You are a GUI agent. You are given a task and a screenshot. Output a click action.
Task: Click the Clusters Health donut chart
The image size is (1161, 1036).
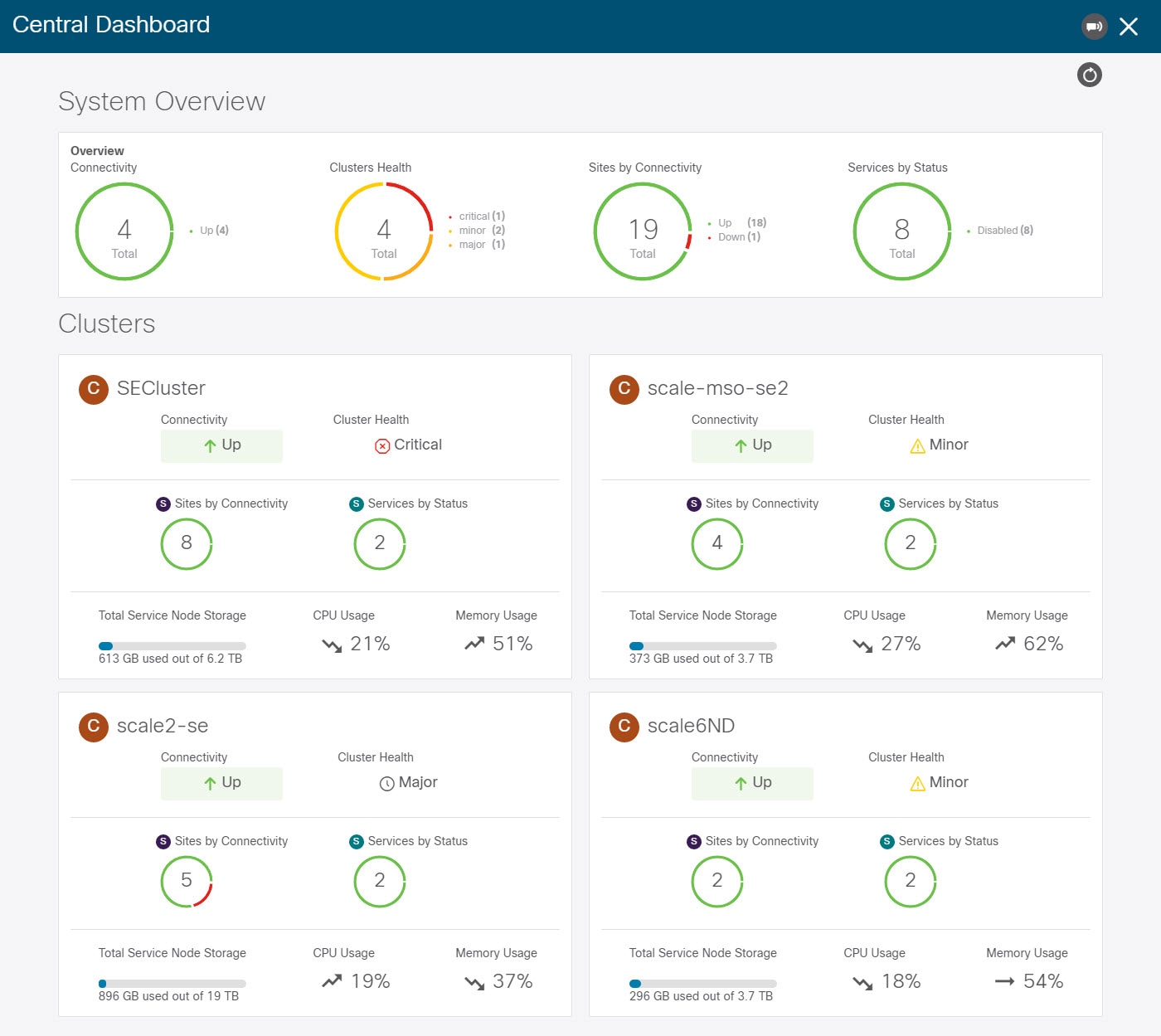click(x=384, y=231)
